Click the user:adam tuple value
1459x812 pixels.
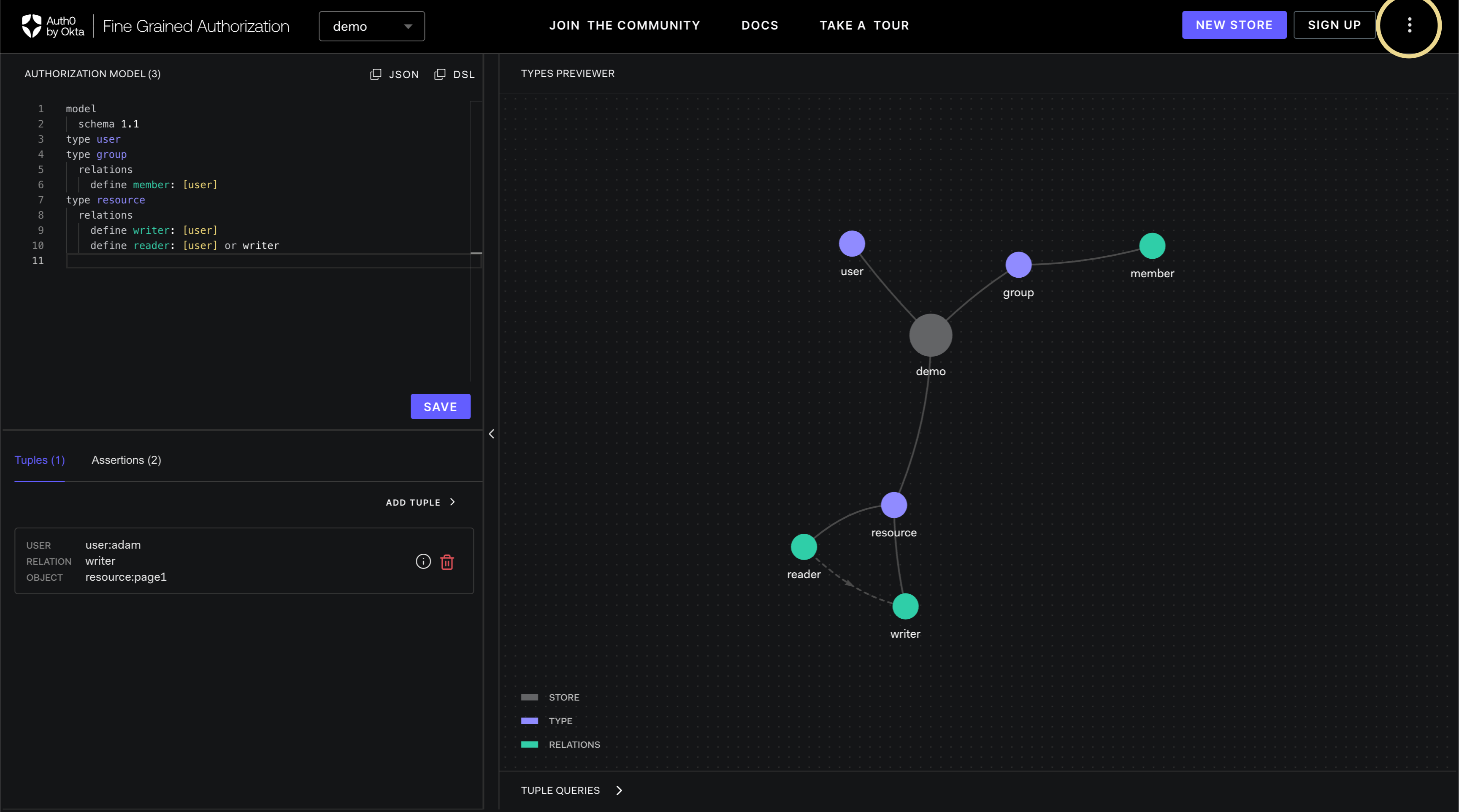(113, 545)
